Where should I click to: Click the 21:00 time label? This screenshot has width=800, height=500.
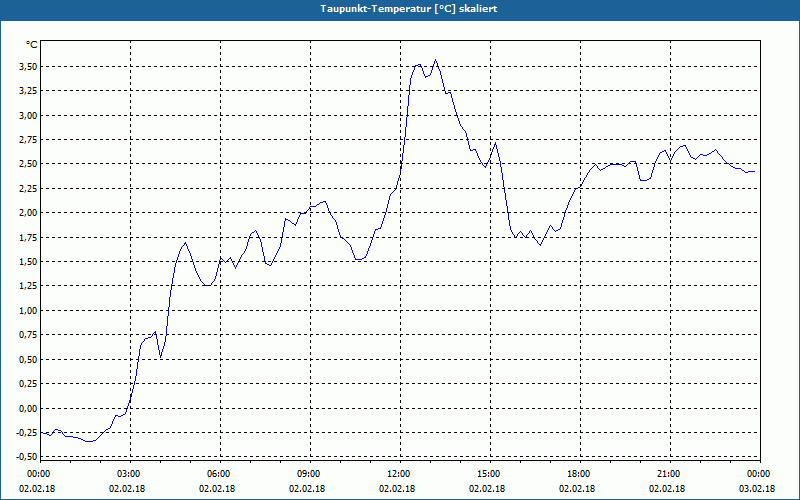pos(670,474)
